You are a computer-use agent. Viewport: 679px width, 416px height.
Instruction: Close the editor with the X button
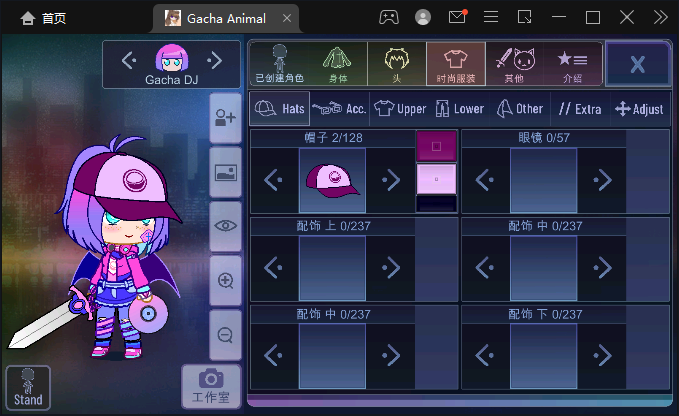(x=637, y=64)
